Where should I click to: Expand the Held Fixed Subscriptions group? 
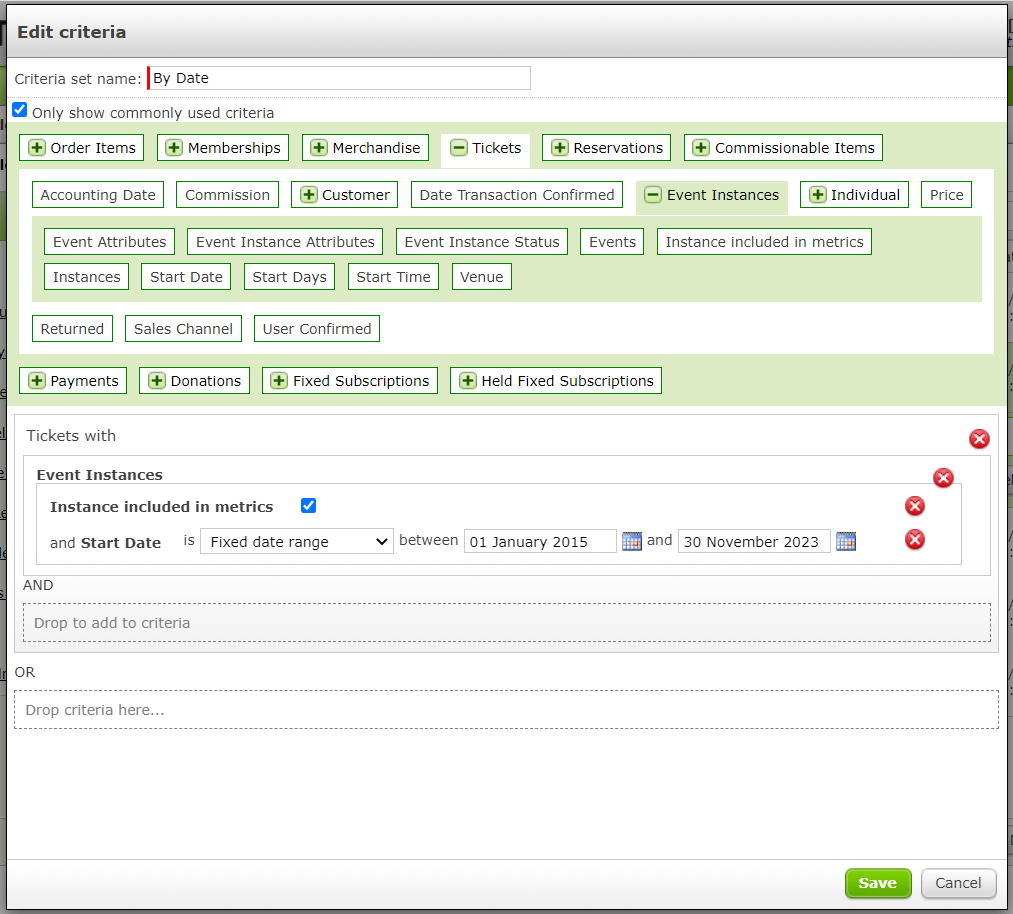click(556, 380)
